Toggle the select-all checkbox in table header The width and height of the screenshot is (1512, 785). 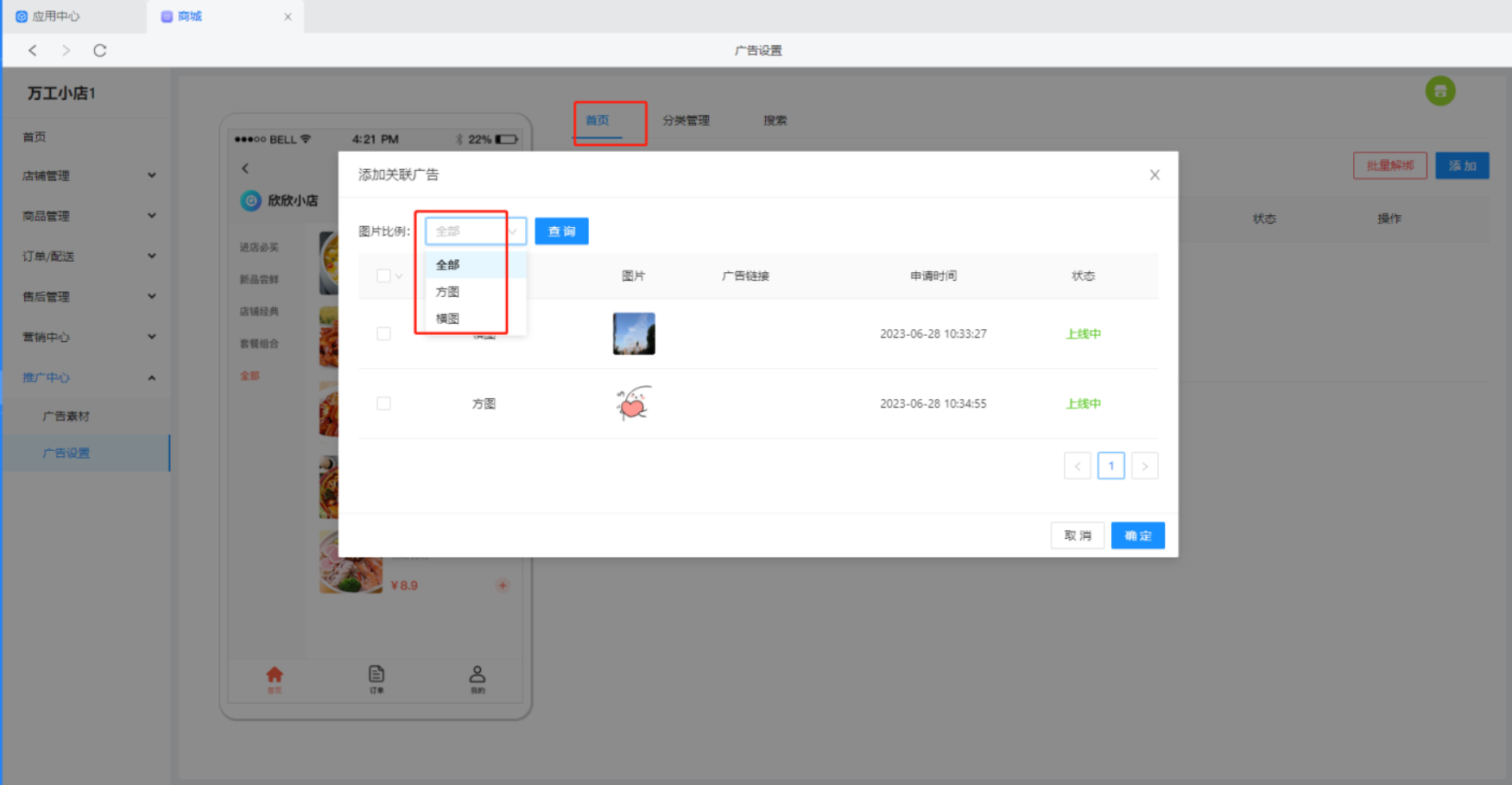383,276
